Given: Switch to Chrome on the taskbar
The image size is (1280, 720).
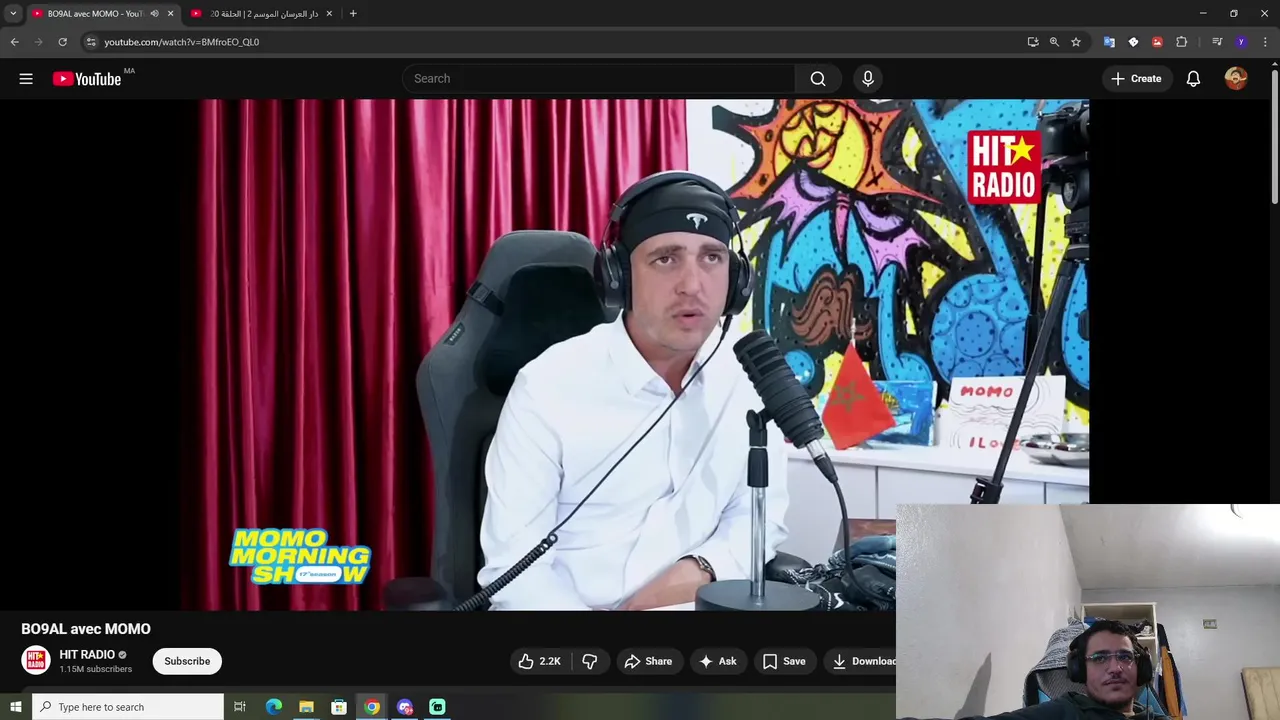Looking at the screenshot, I should (372, 707).
